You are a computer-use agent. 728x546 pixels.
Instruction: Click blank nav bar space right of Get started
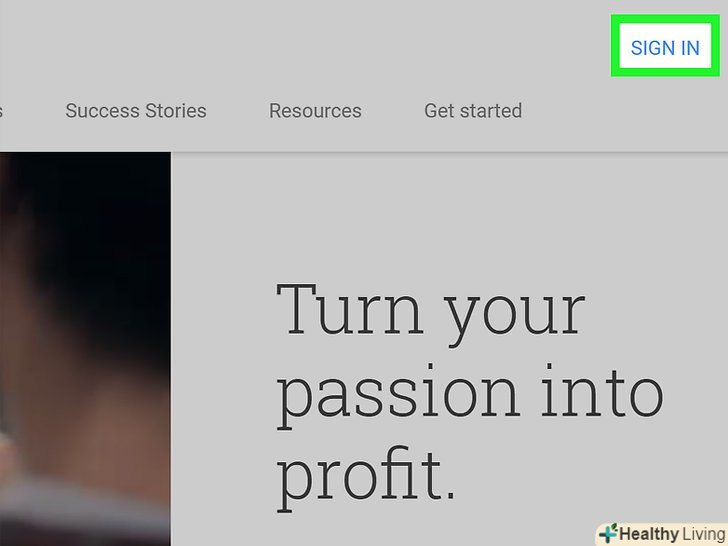pyautogui.click(x=620, y=110)
